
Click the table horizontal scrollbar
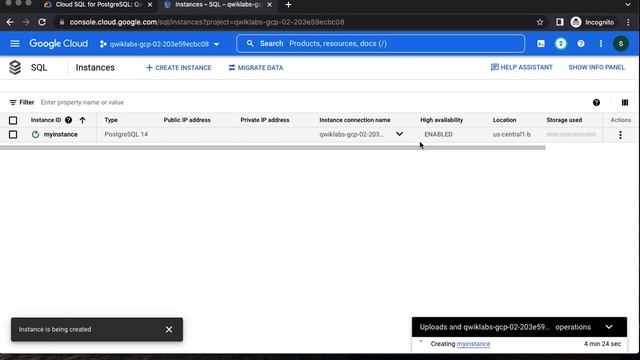[273, 148]
